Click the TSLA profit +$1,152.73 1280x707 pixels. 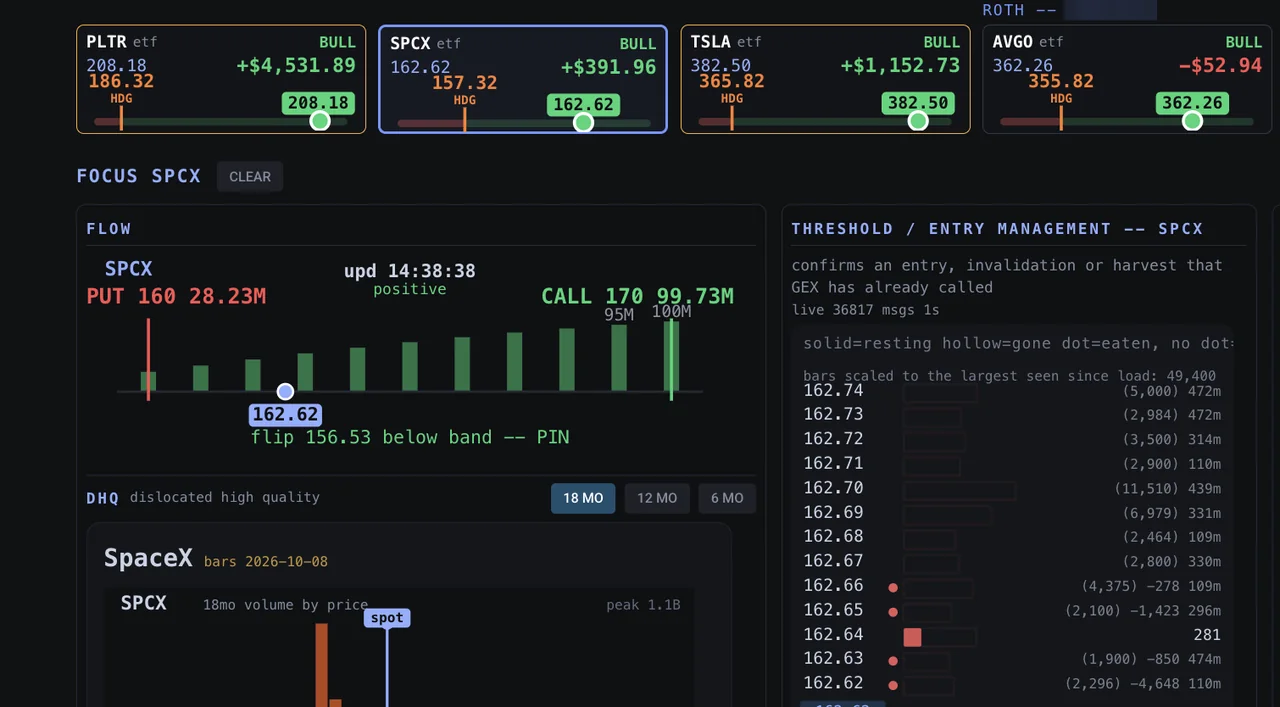(900, 66)
